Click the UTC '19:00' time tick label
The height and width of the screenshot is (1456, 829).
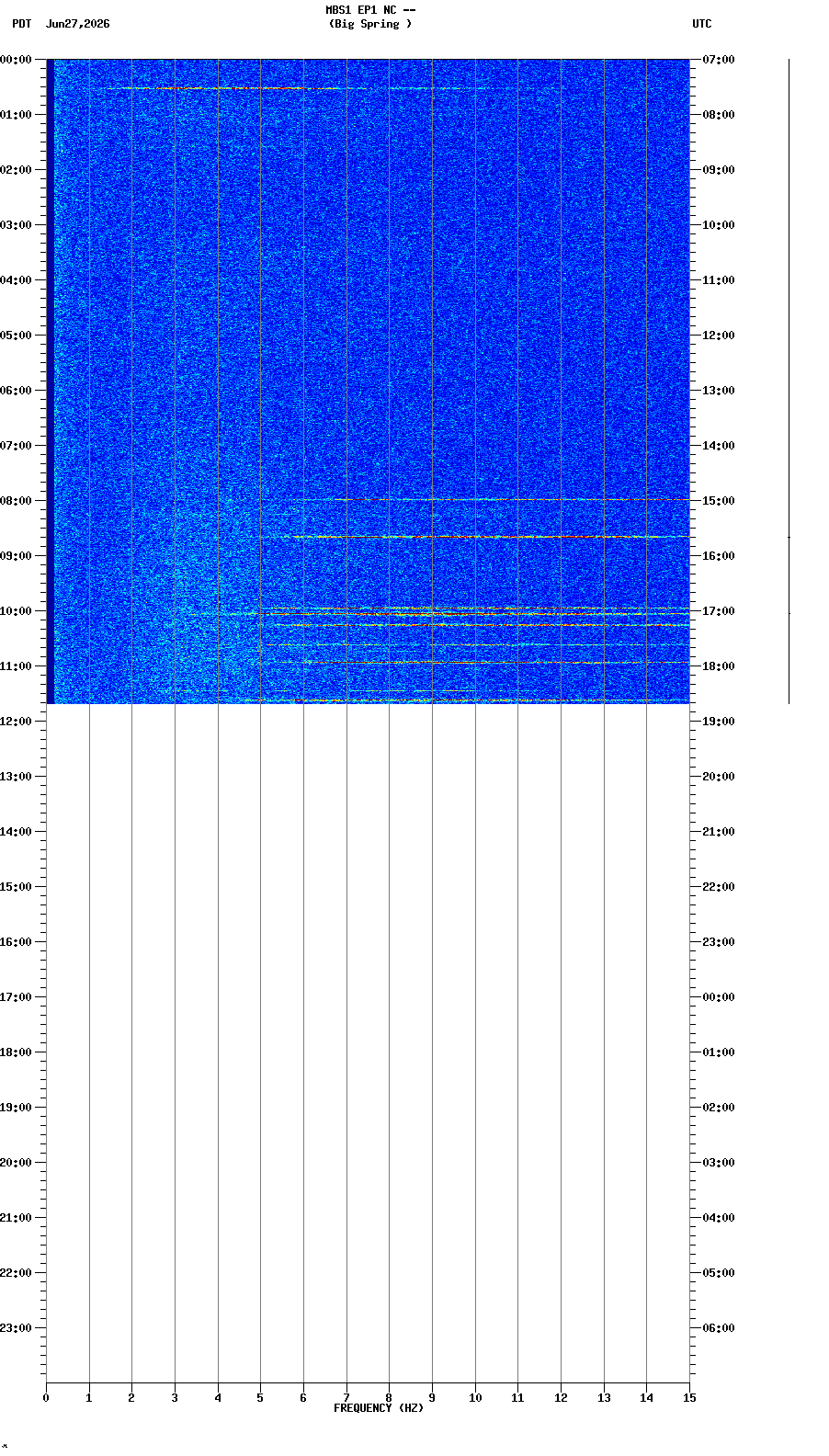point(719,722)
